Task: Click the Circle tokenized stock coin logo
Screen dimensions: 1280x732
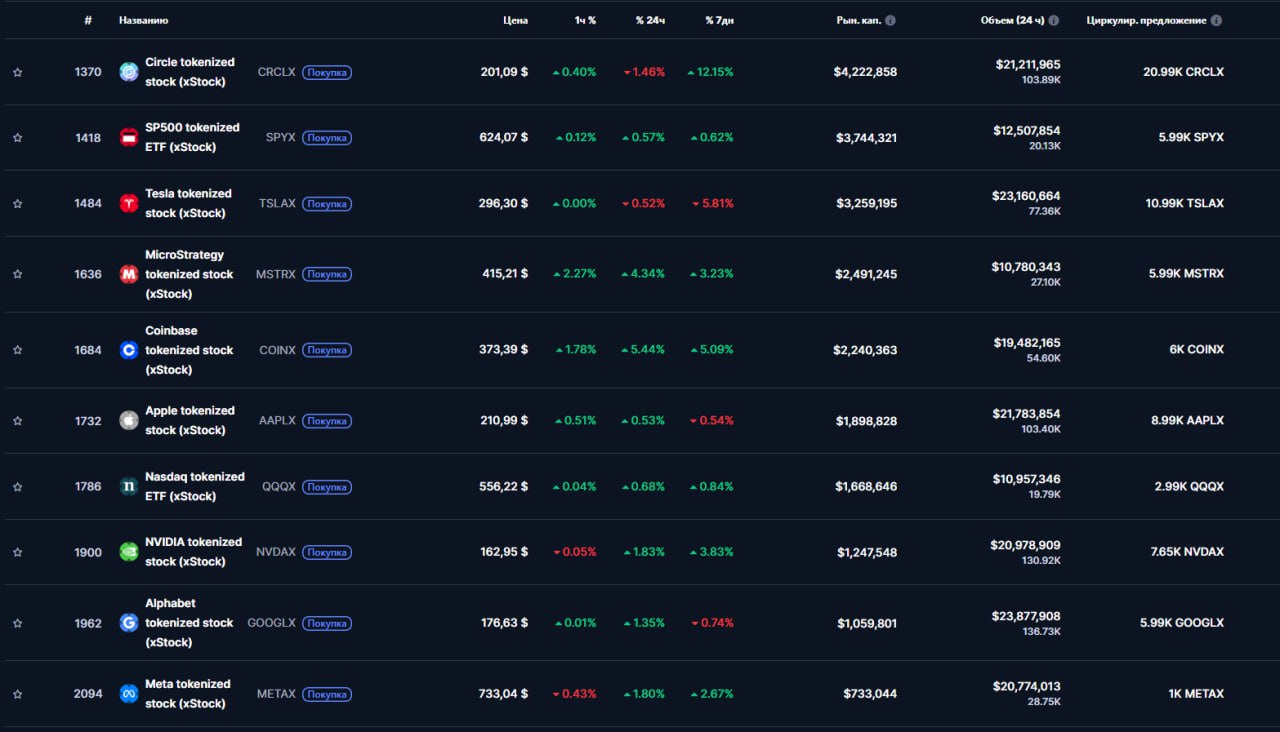Action: 128,72
